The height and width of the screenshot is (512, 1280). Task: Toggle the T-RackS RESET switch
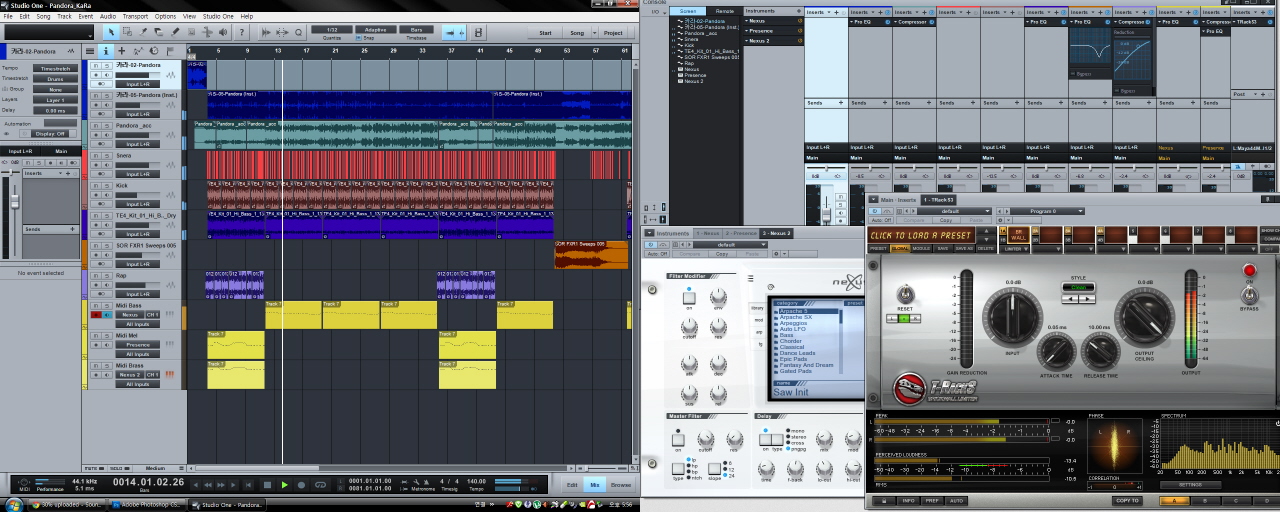pos(906,294)
